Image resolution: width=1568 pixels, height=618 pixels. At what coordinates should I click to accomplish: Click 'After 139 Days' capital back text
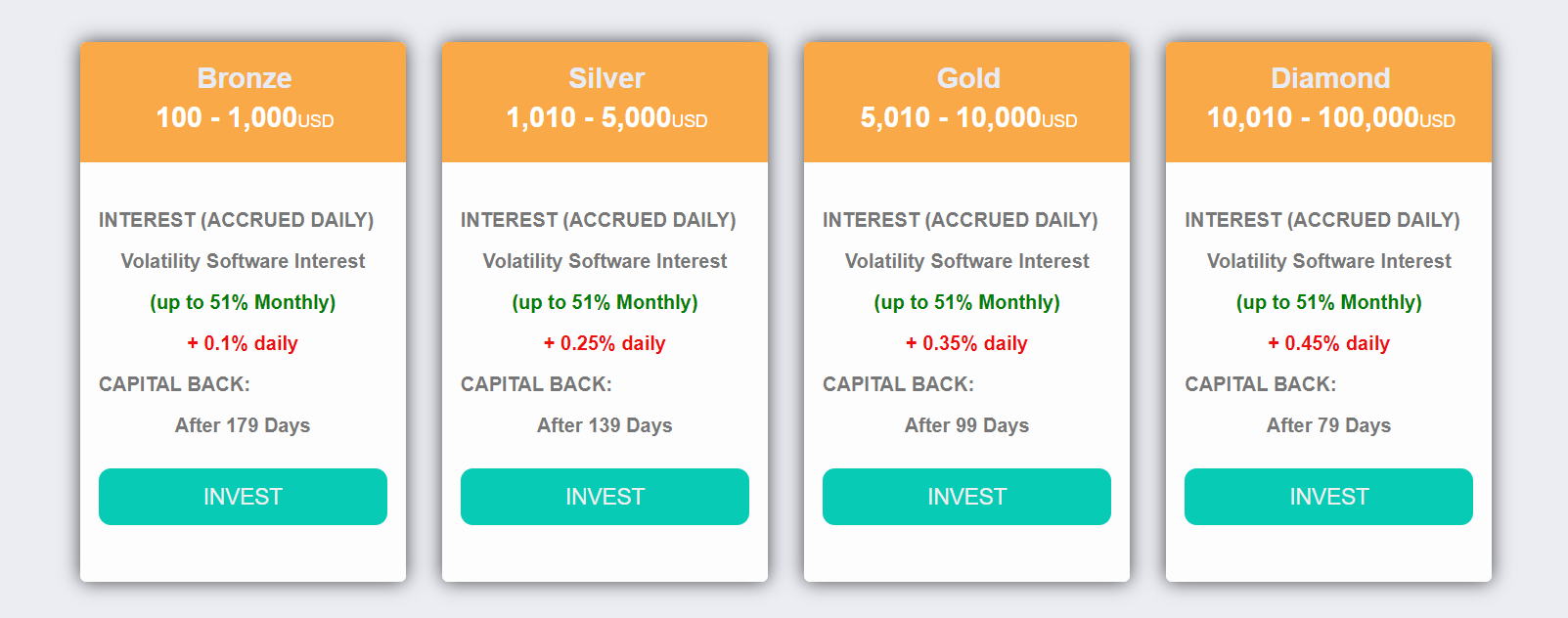[x=605, y=425]
